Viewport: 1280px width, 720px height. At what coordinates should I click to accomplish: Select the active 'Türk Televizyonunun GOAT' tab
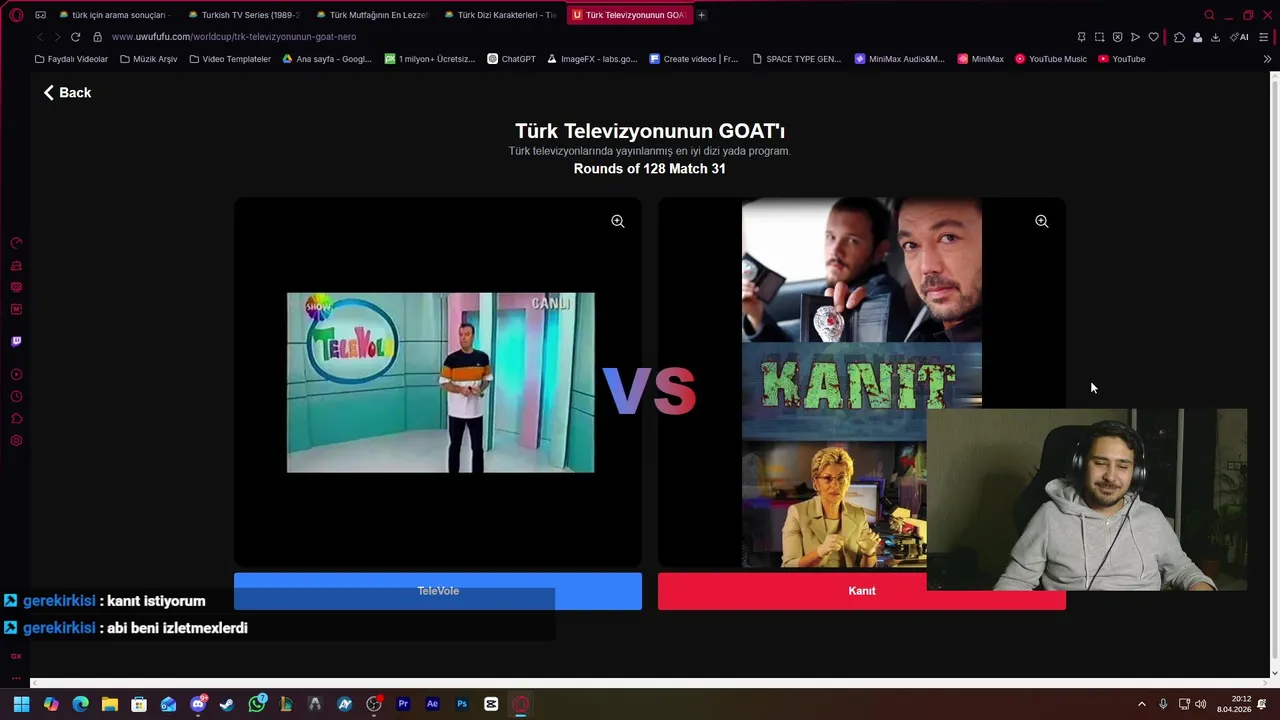point(628,15)
